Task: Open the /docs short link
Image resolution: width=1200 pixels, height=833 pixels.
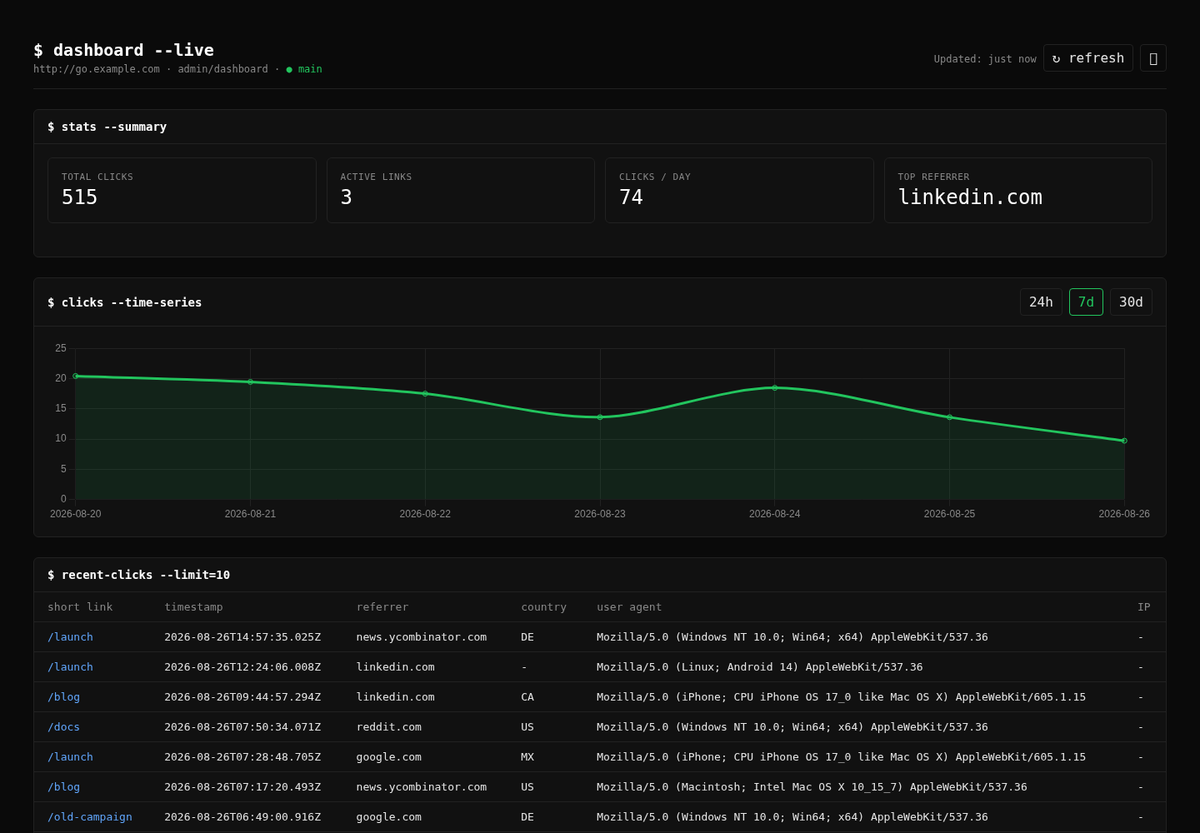Action: (x=63, y=727)
